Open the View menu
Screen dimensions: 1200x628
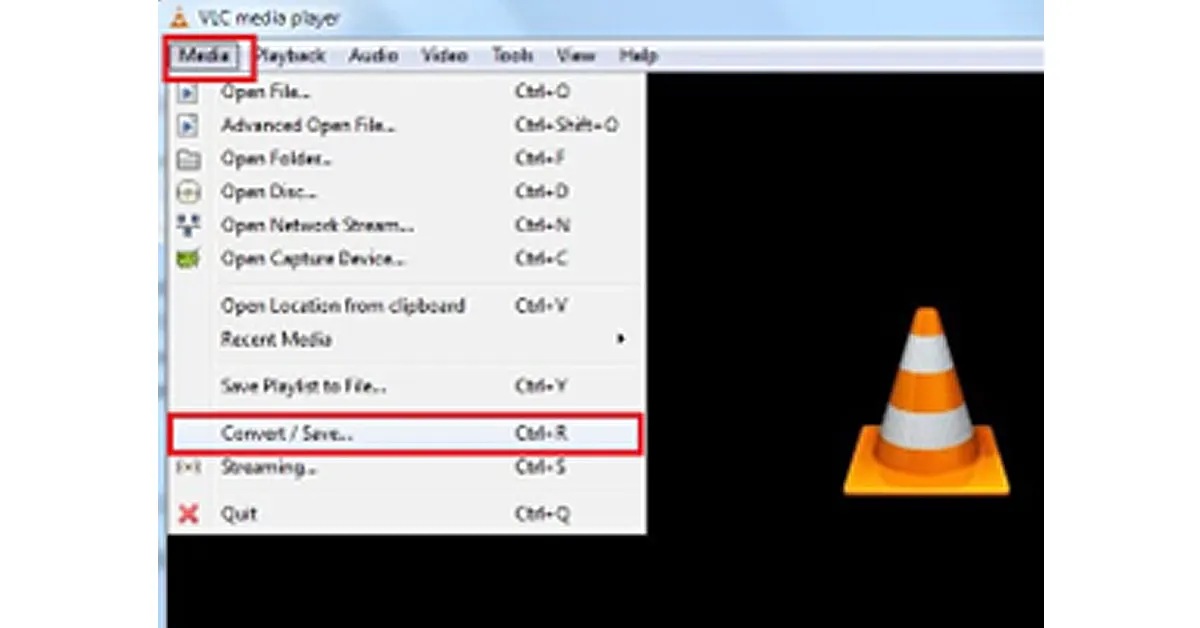click(x=576, y=56)
